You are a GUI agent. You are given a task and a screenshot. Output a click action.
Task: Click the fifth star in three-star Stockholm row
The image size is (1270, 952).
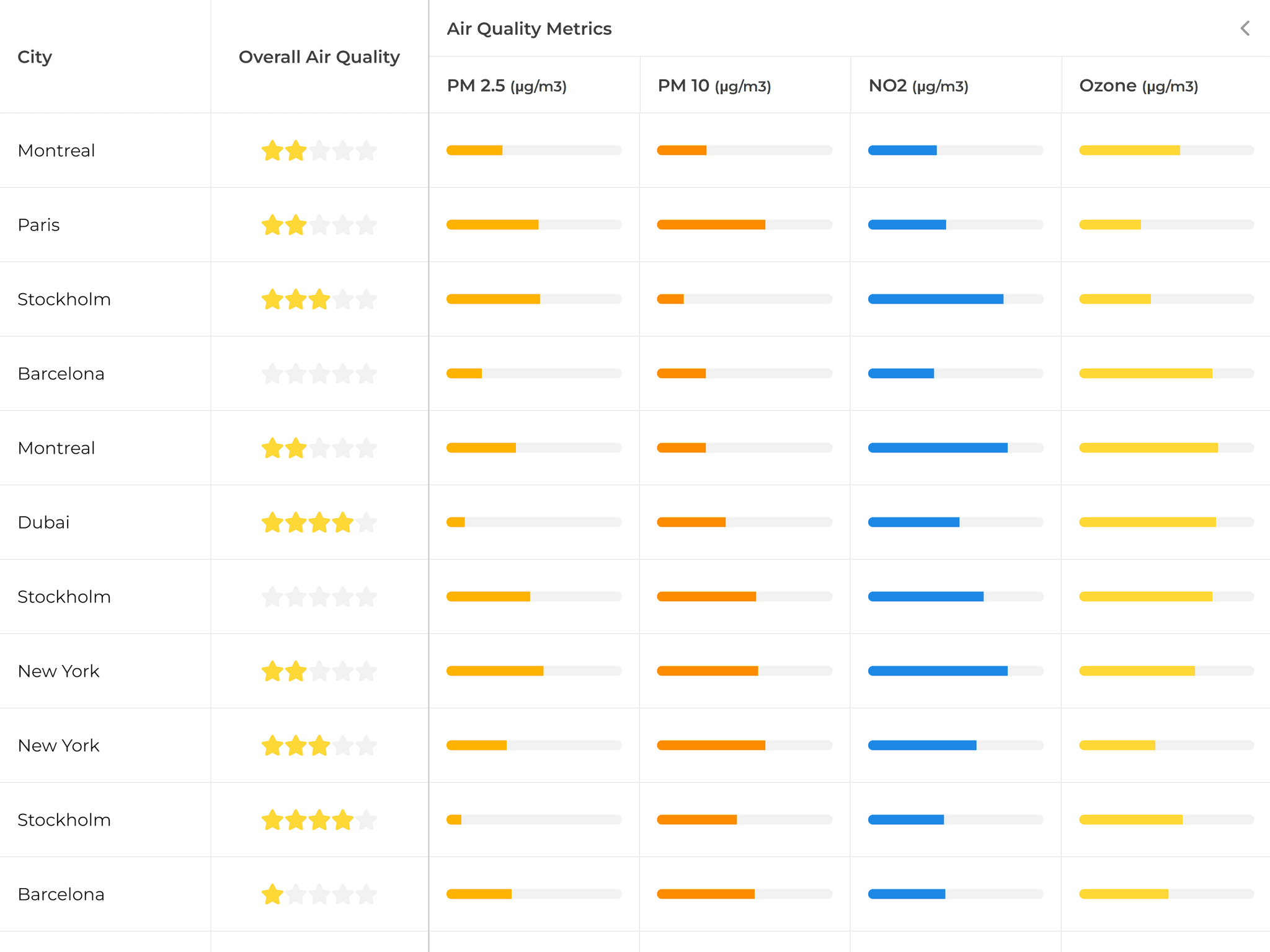pyautogui.click(x=366, y=299)
